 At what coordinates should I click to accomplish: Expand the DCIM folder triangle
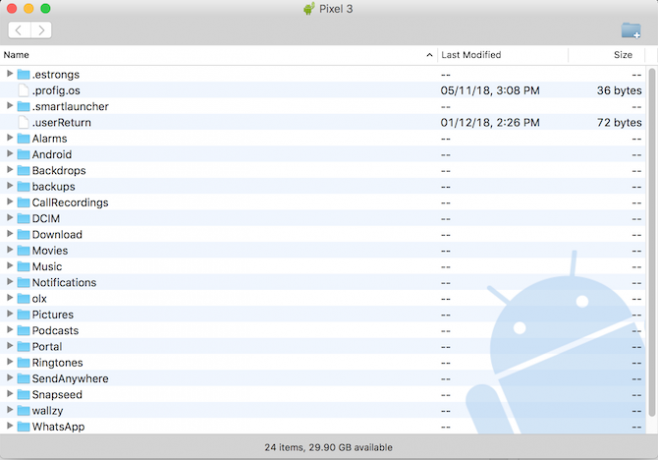click(x=10, y=218)
